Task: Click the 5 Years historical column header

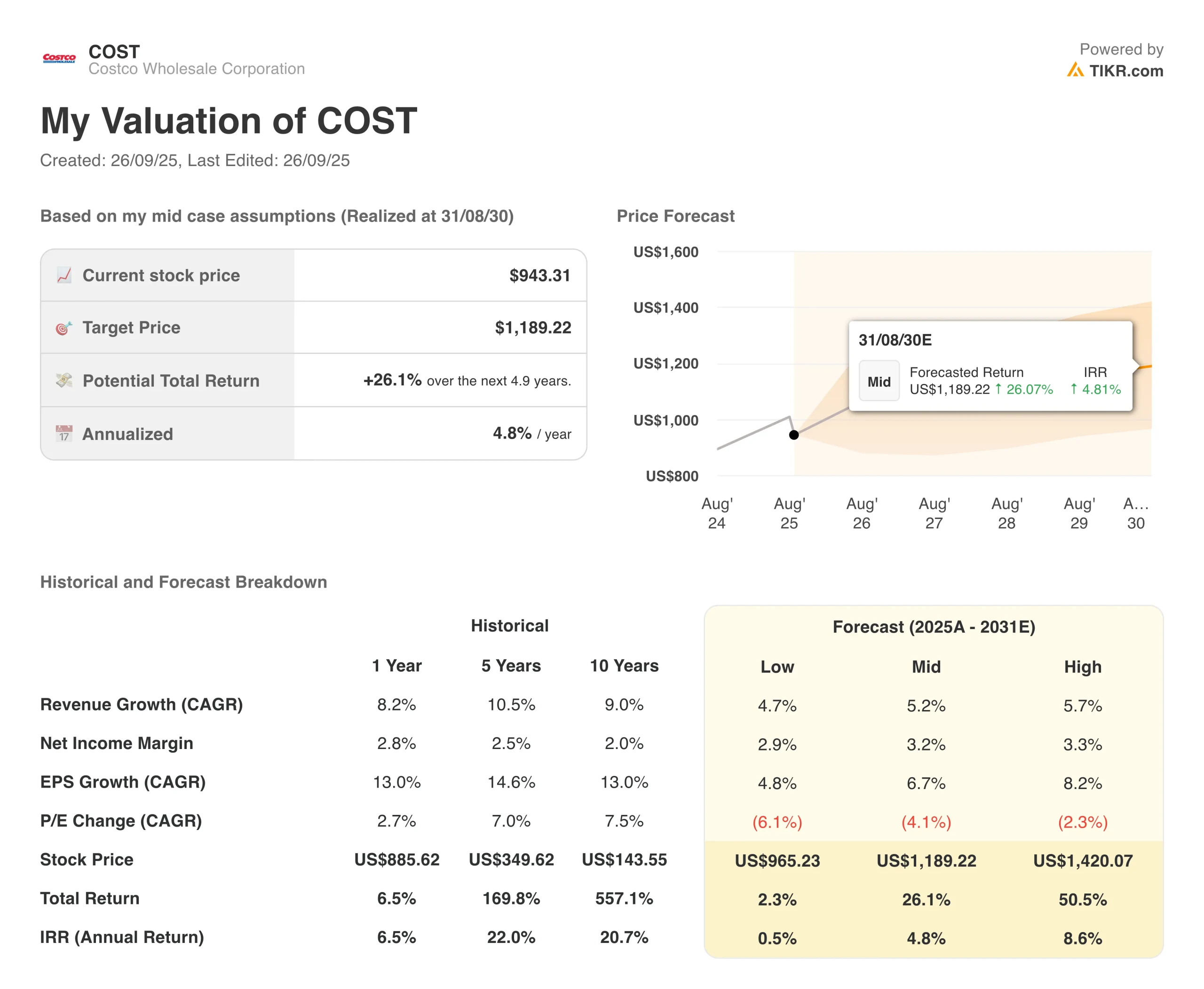Action: 511,665
